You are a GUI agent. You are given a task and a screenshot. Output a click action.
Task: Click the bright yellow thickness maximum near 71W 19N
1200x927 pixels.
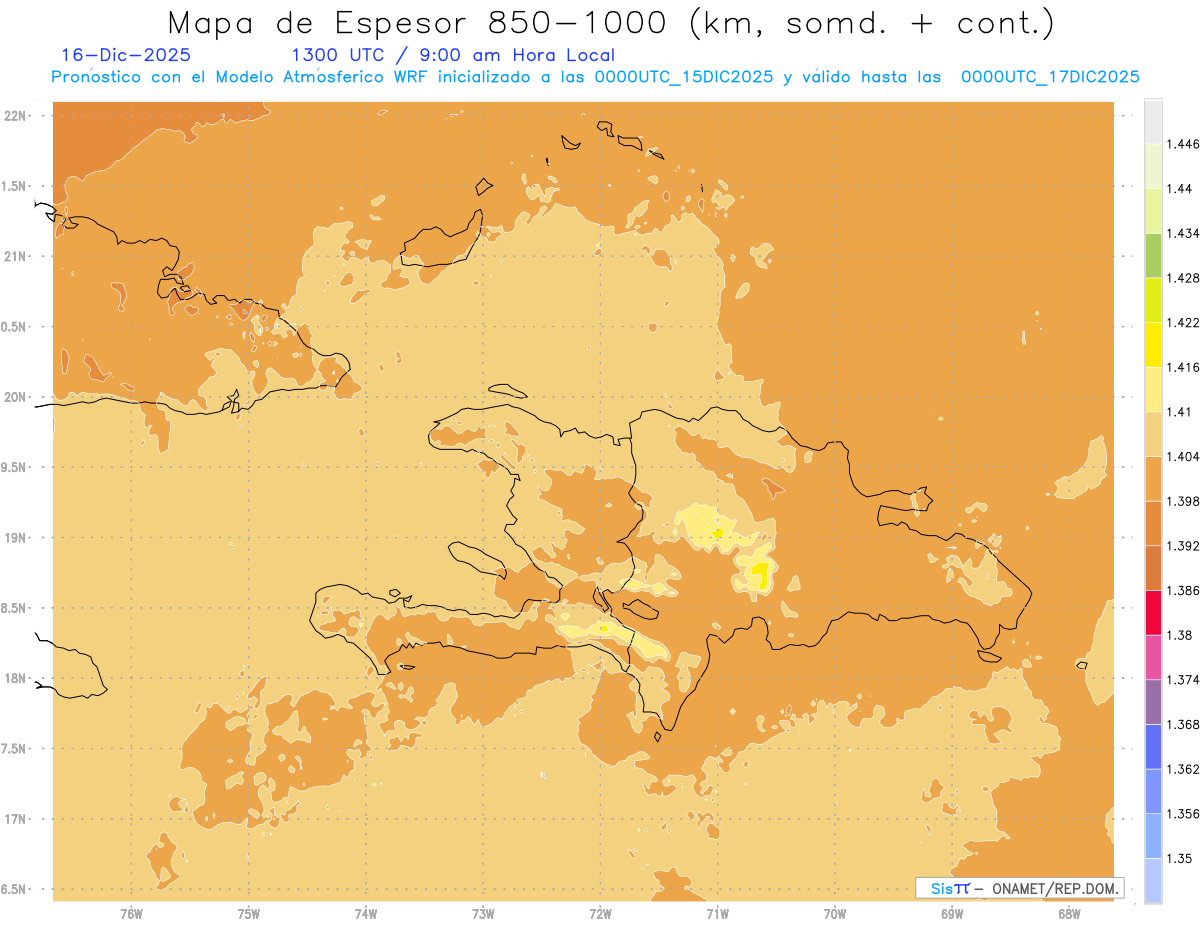tap(718, 533)
